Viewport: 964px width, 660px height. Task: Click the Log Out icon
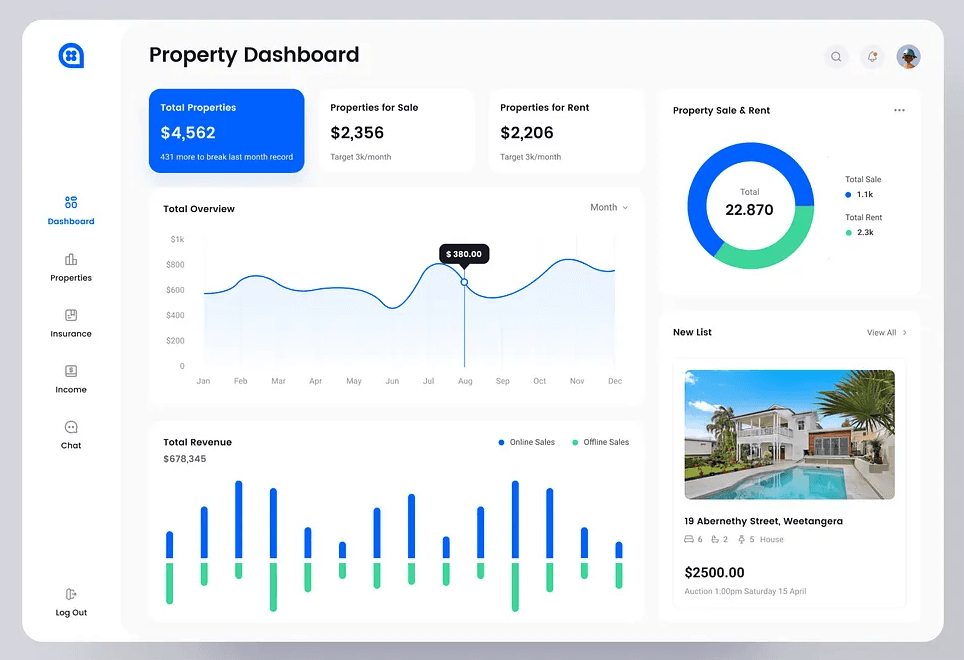71,594
